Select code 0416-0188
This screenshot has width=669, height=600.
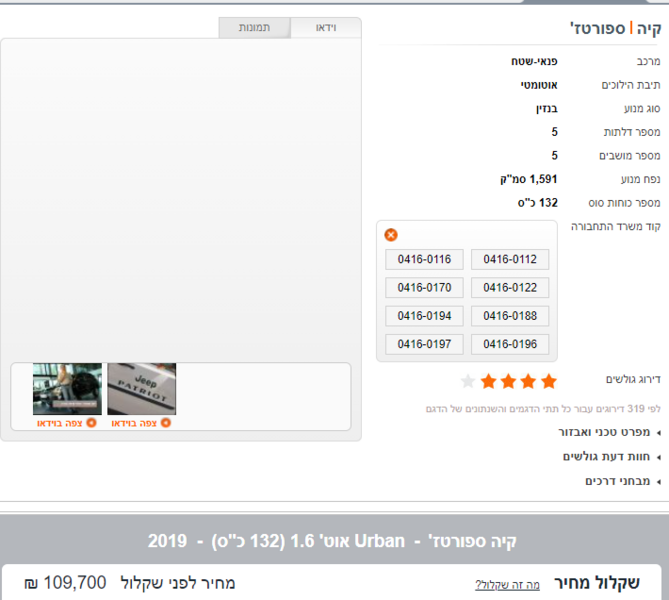point(510,316)
